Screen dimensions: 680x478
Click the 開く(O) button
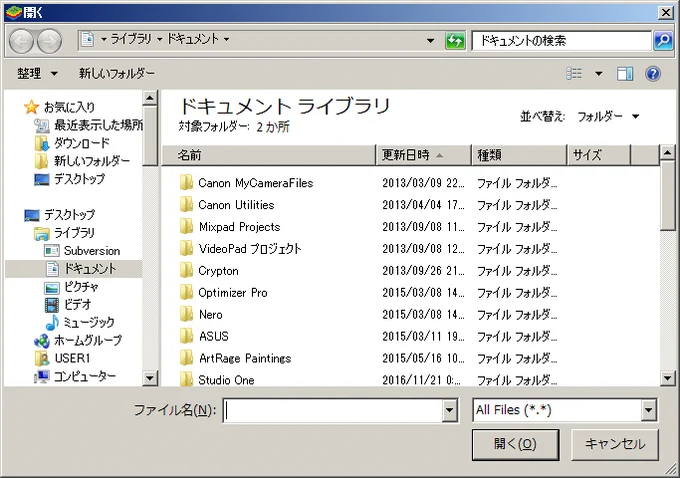[x=515, y=444]
